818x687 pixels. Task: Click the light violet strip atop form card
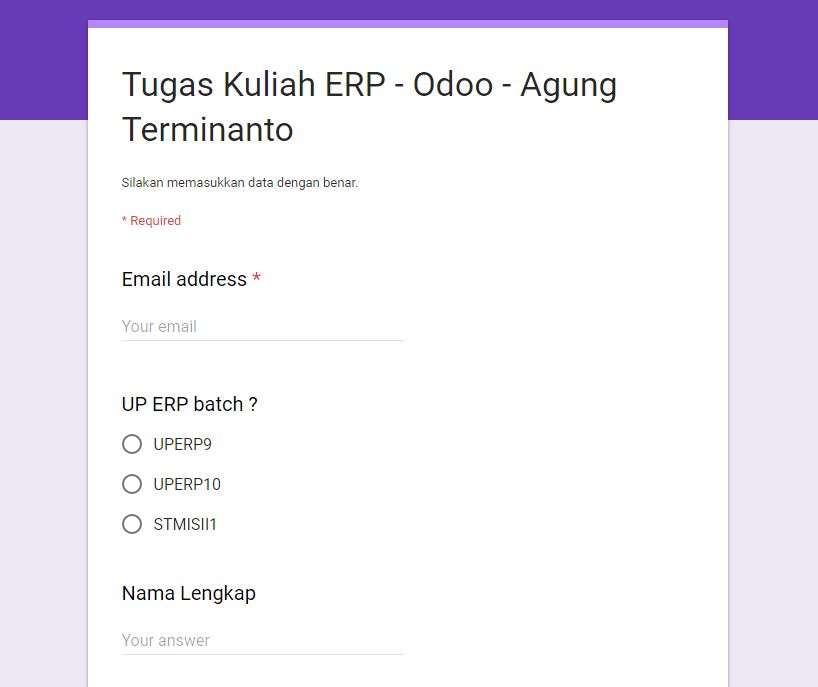coord(408,24)
